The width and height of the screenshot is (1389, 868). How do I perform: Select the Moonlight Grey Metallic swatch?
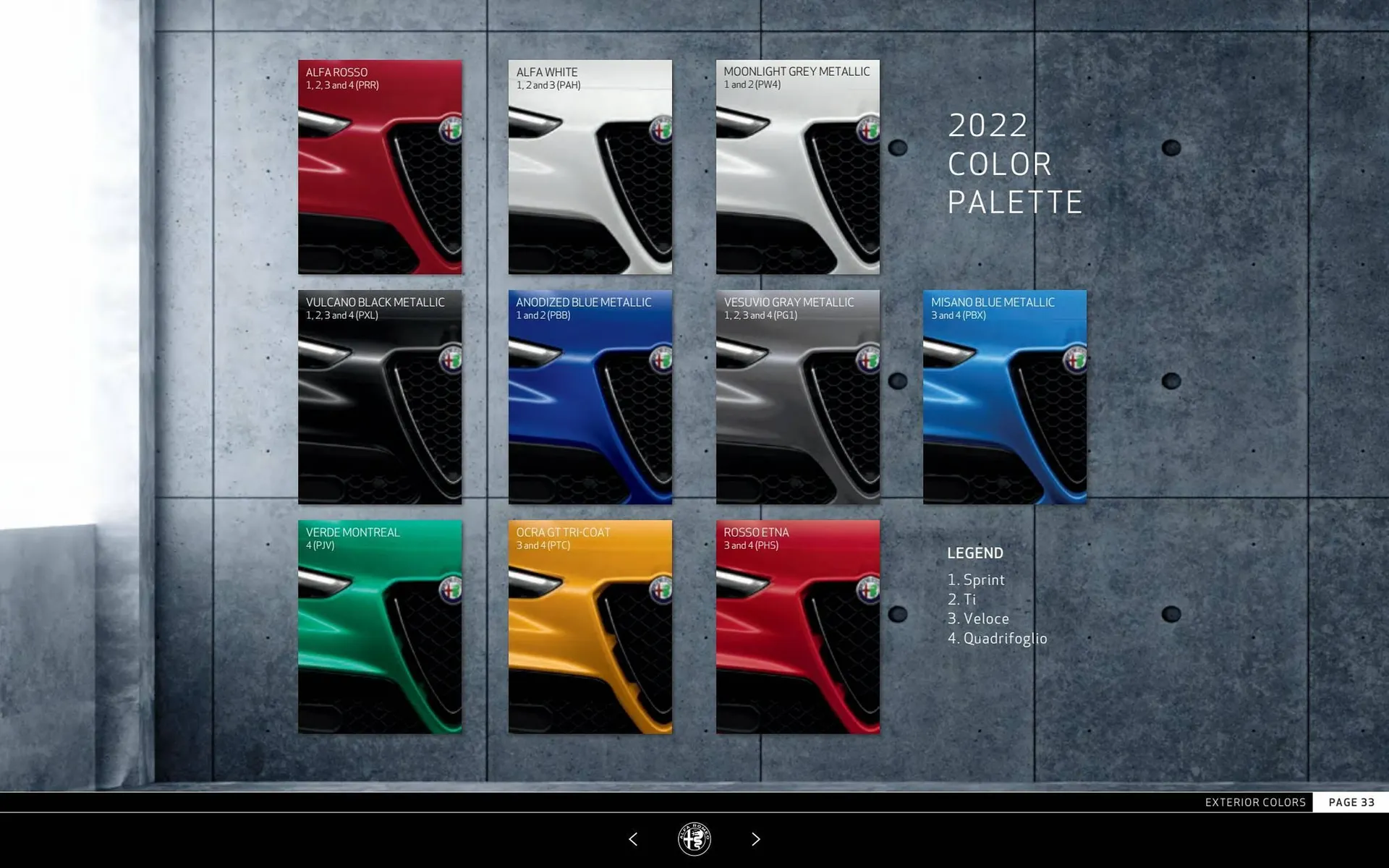[x=798, y=167]
